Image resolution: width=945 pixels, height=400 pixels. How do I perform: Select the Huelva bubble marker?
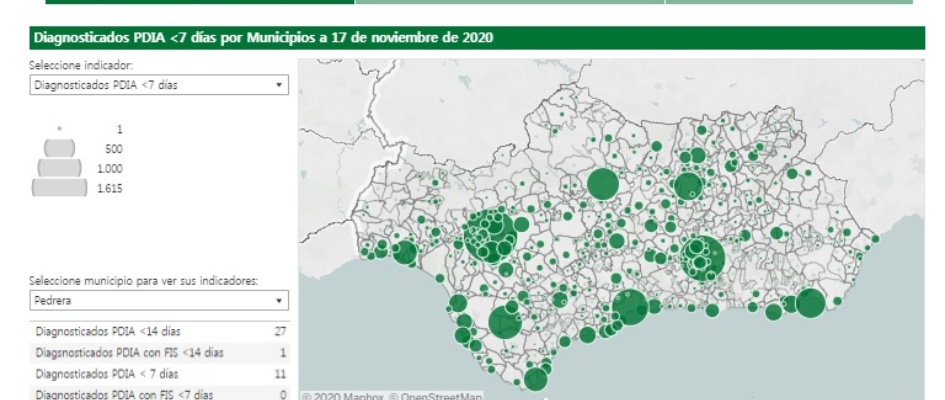(x=405, y=253)
